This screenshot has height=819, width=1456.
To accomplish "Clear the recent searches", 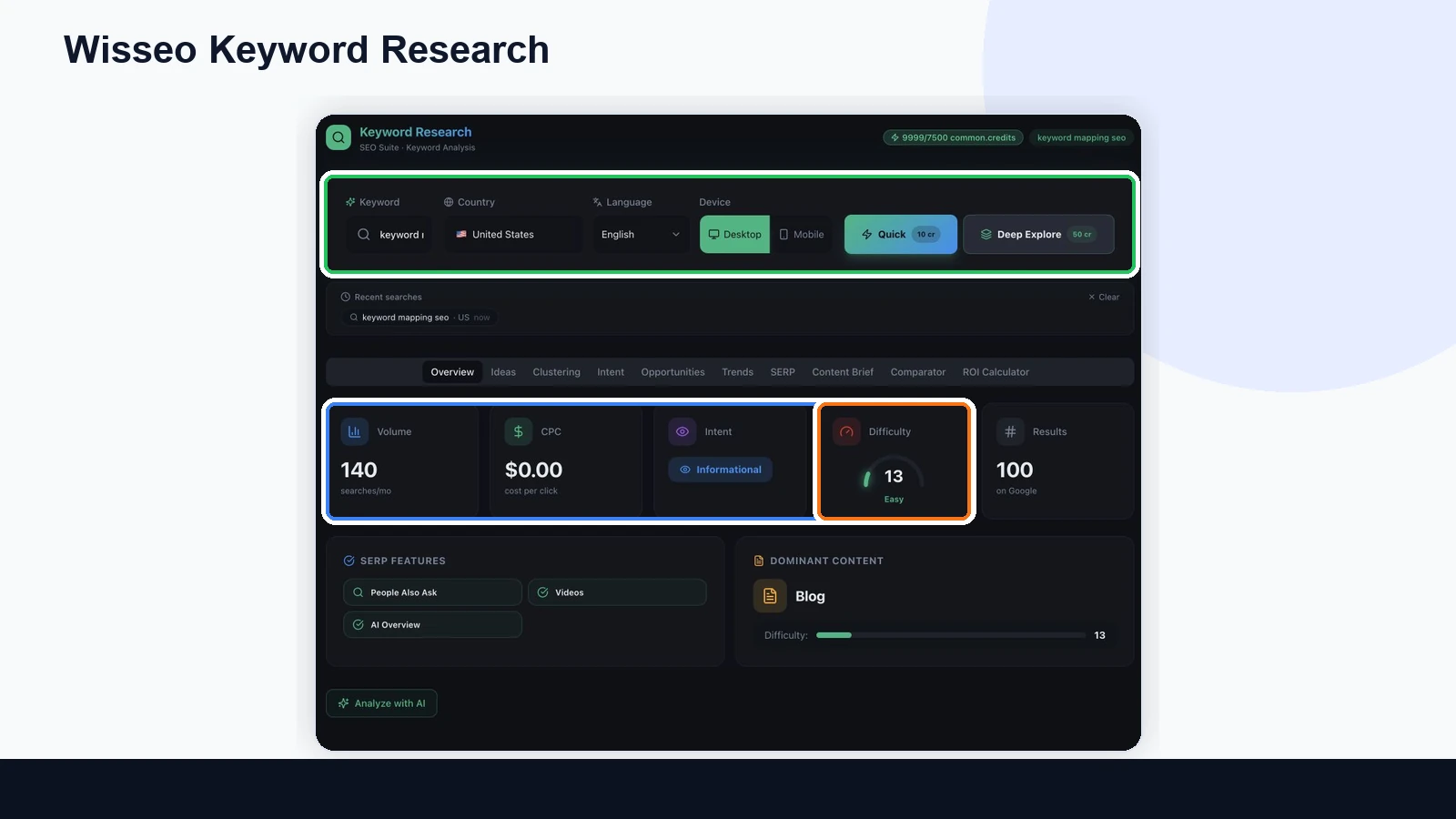I will pyautogui.click(x=1104, y=297).
